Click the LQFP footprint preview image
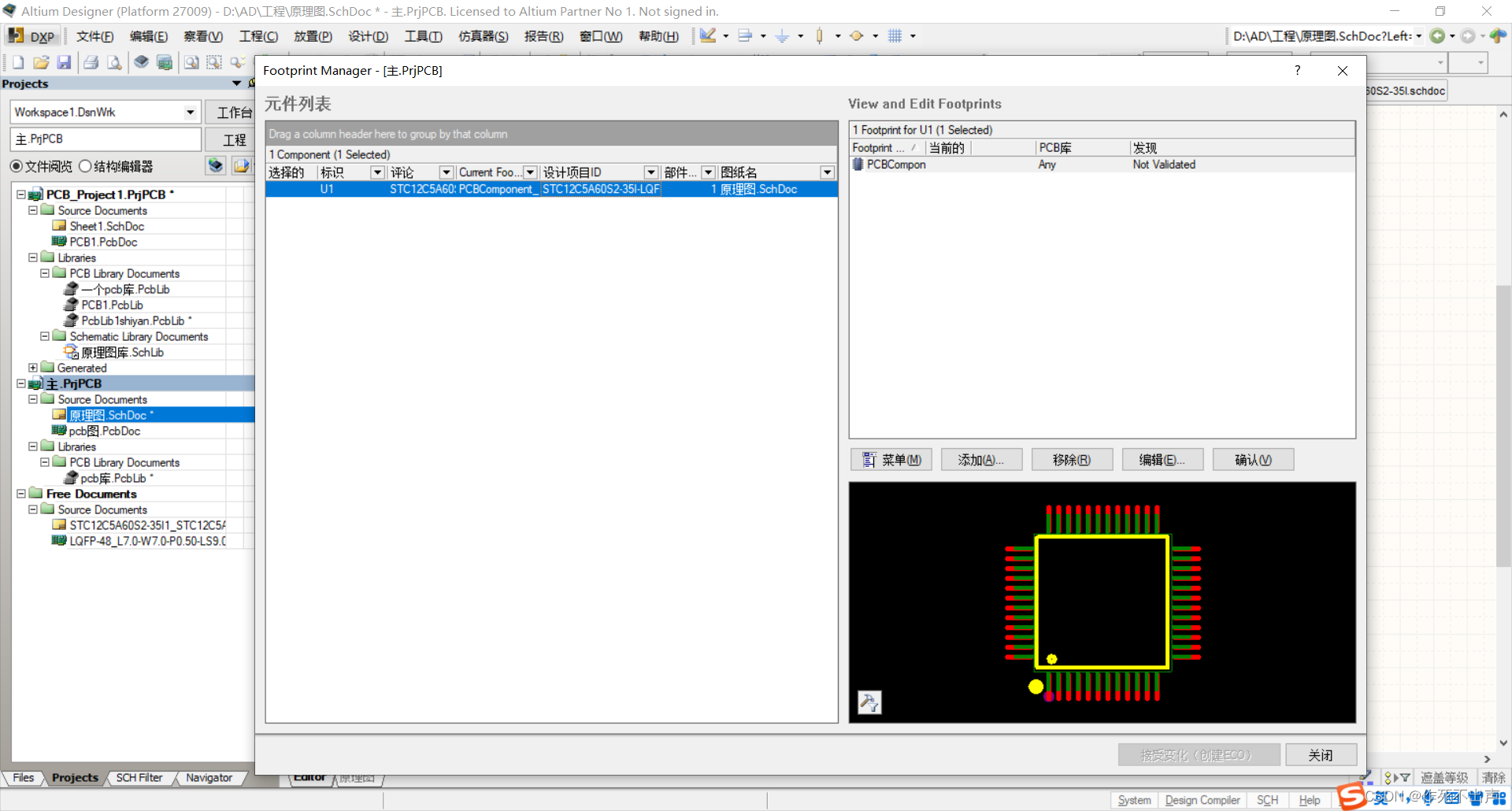1512x811 pixels. tap(1102, 602)
